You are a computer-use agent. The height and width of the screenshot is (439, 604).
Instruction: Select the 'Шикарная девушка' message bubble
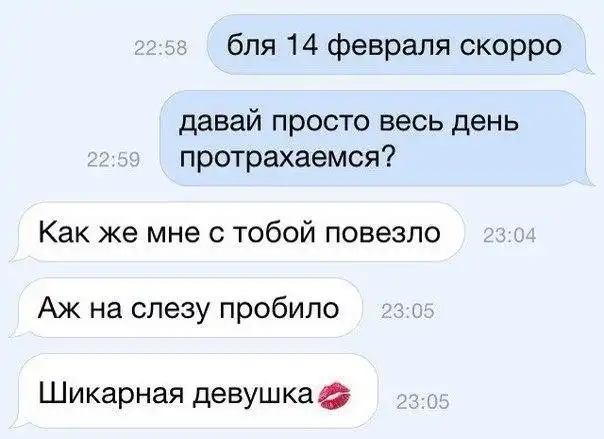click(x=195, y=392)
